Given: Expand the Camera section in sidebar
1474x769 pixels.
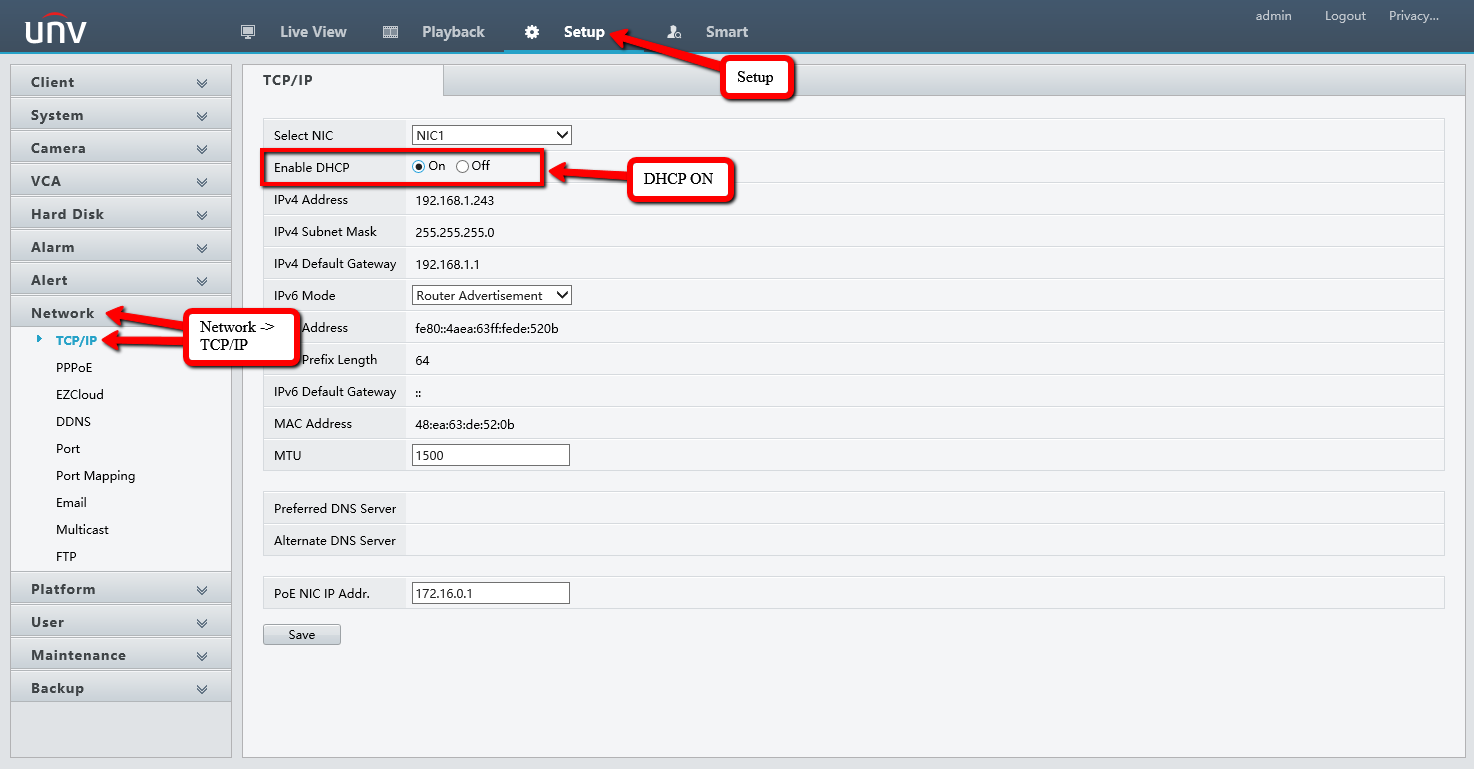Looking at the screenshot, I should pyautogui.click(x=120, y=148).
